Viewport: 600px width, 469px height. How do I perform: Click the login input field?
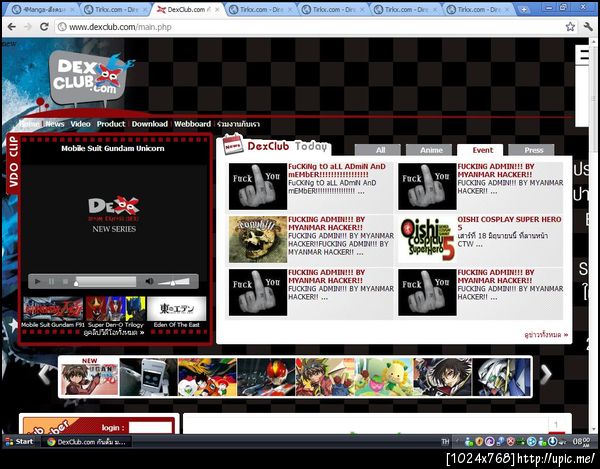[150, 428]
